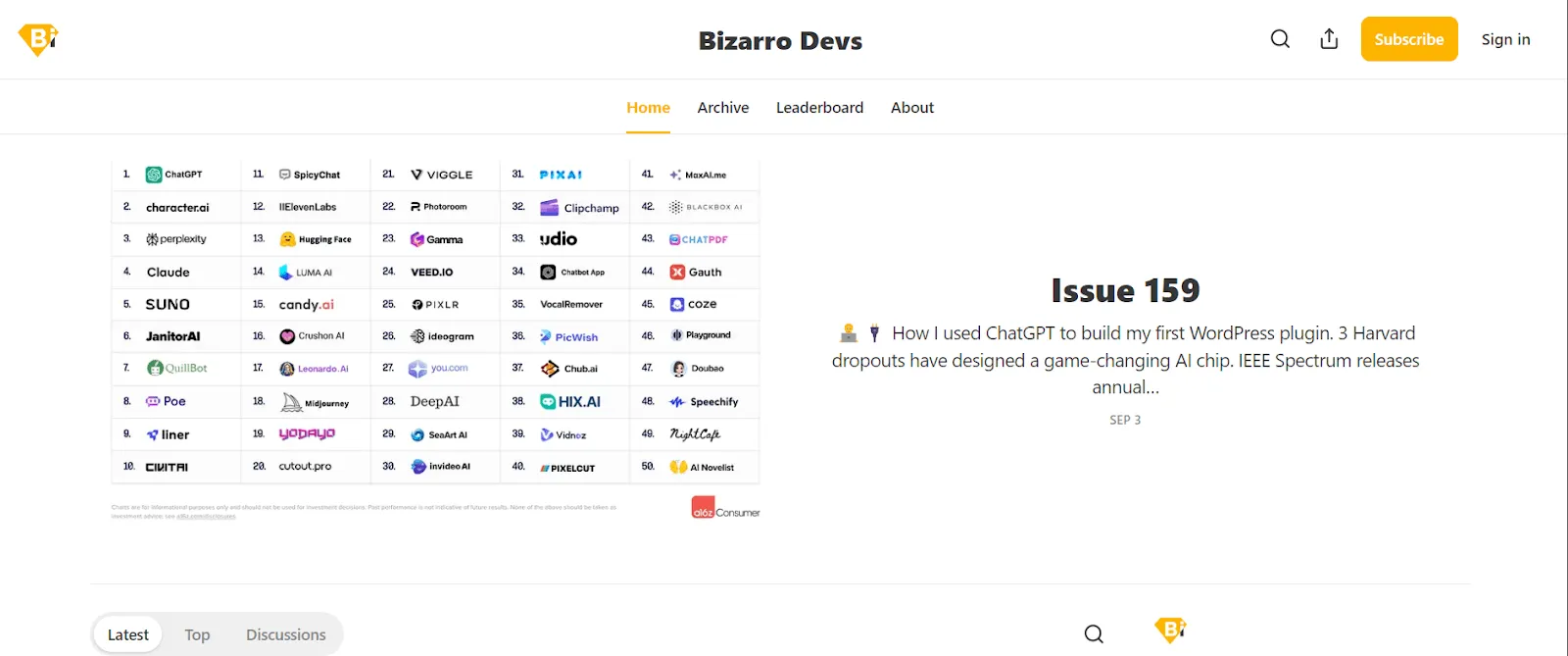
Task: Go to the About tab
Action: [912, 108]
